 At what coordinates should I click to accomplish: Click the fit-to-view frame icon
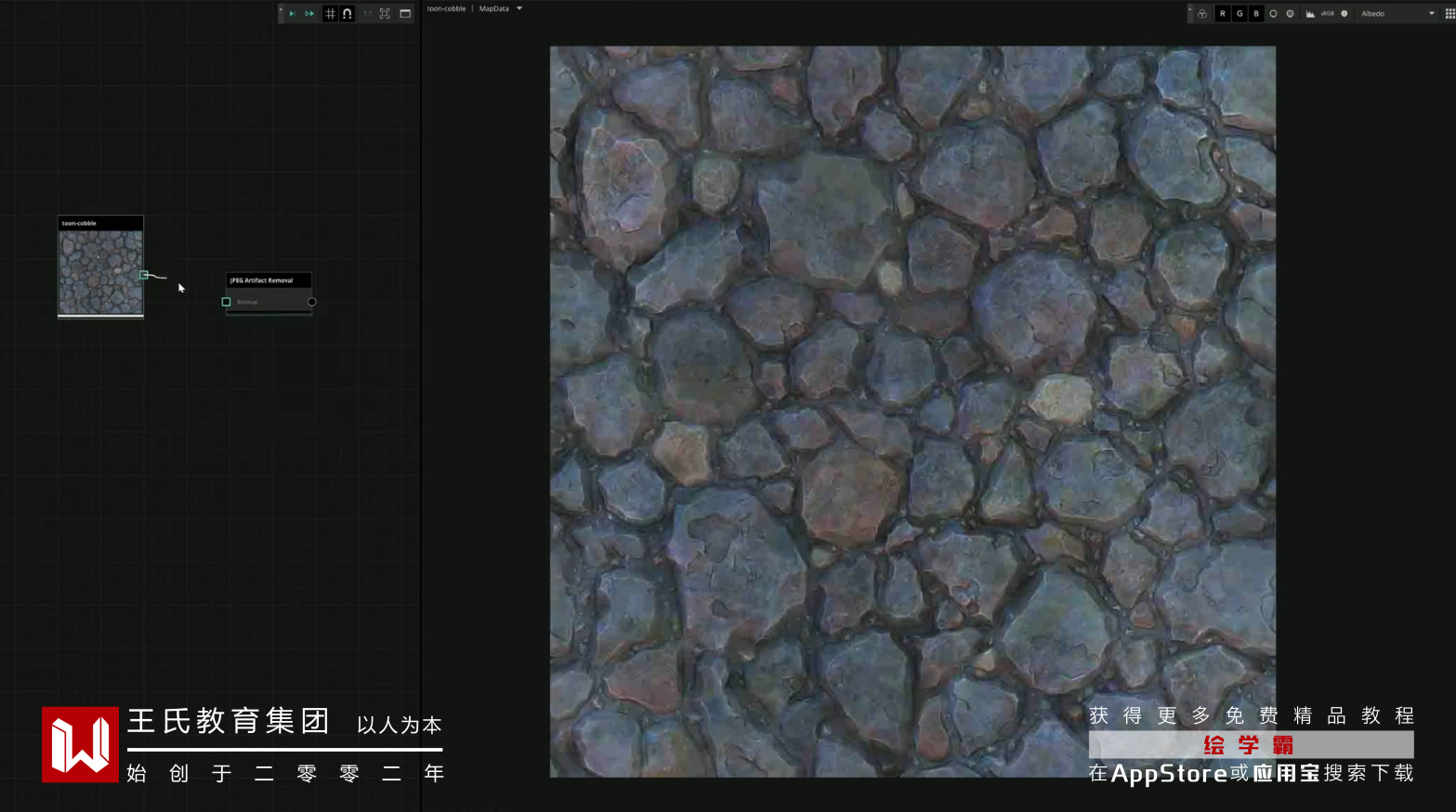385,14
